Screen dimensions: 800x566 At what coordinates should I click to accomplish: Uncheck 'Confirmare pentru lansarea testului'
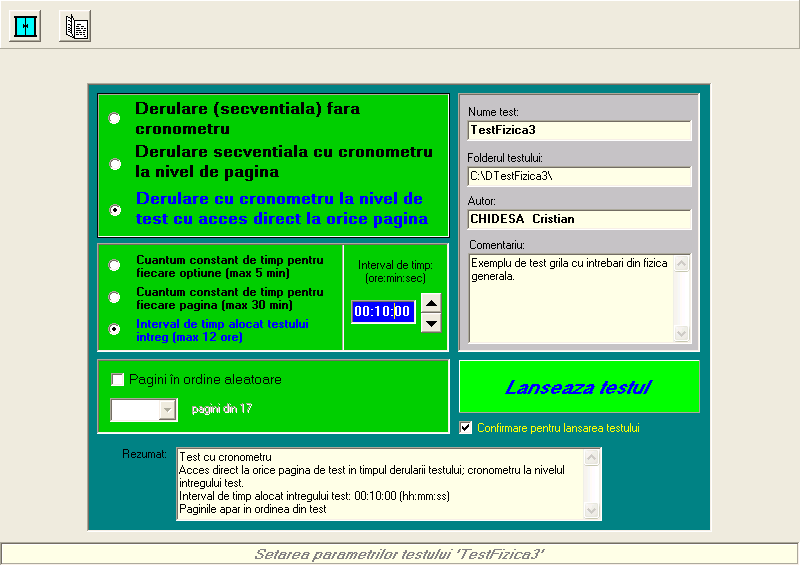click(466, 428)
